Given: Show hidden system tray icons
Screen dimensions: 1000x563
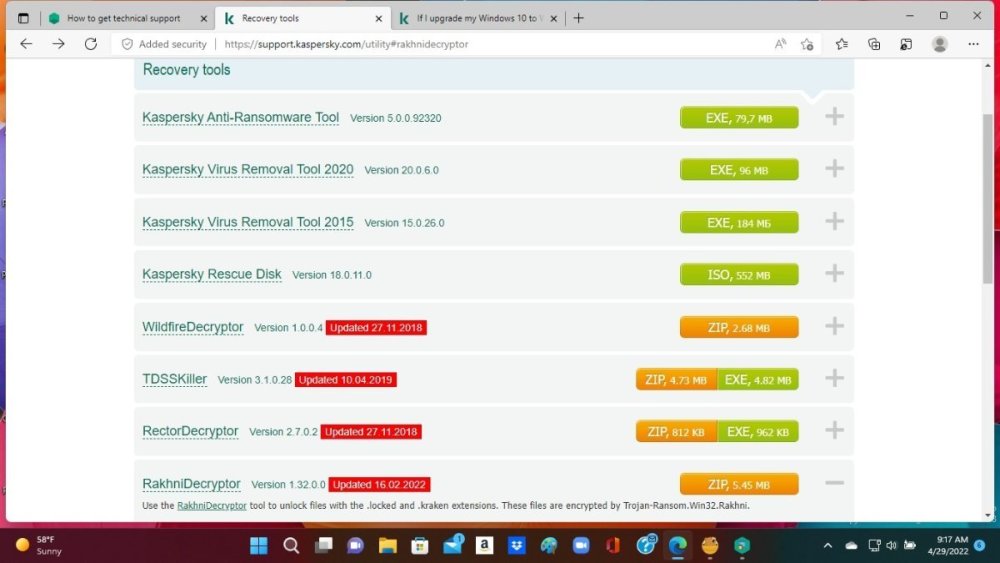Looking at the screenshot, I should (x=828, y=546).
